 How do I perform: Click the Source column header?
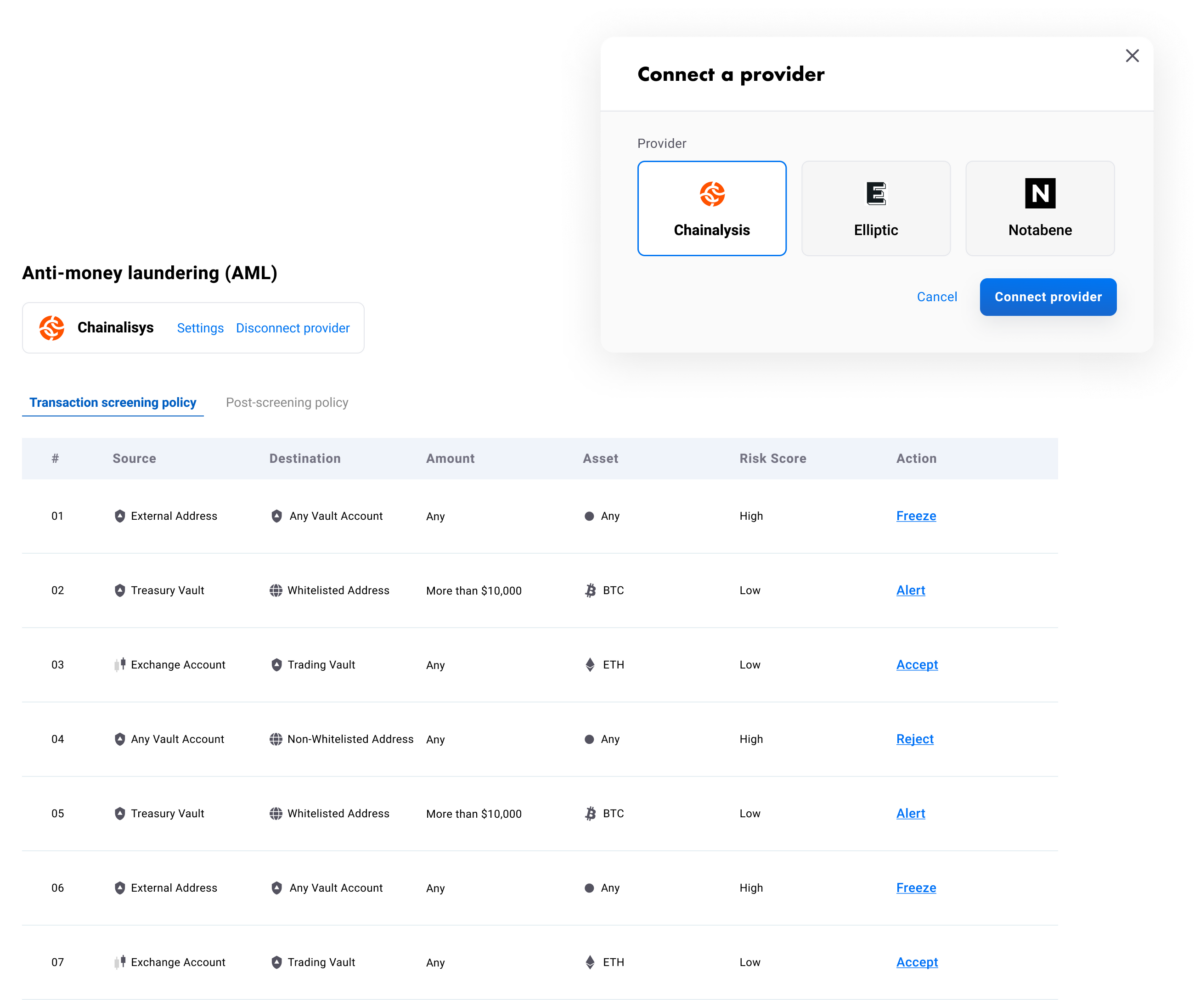pyautogui.click(x=134, y=458)
